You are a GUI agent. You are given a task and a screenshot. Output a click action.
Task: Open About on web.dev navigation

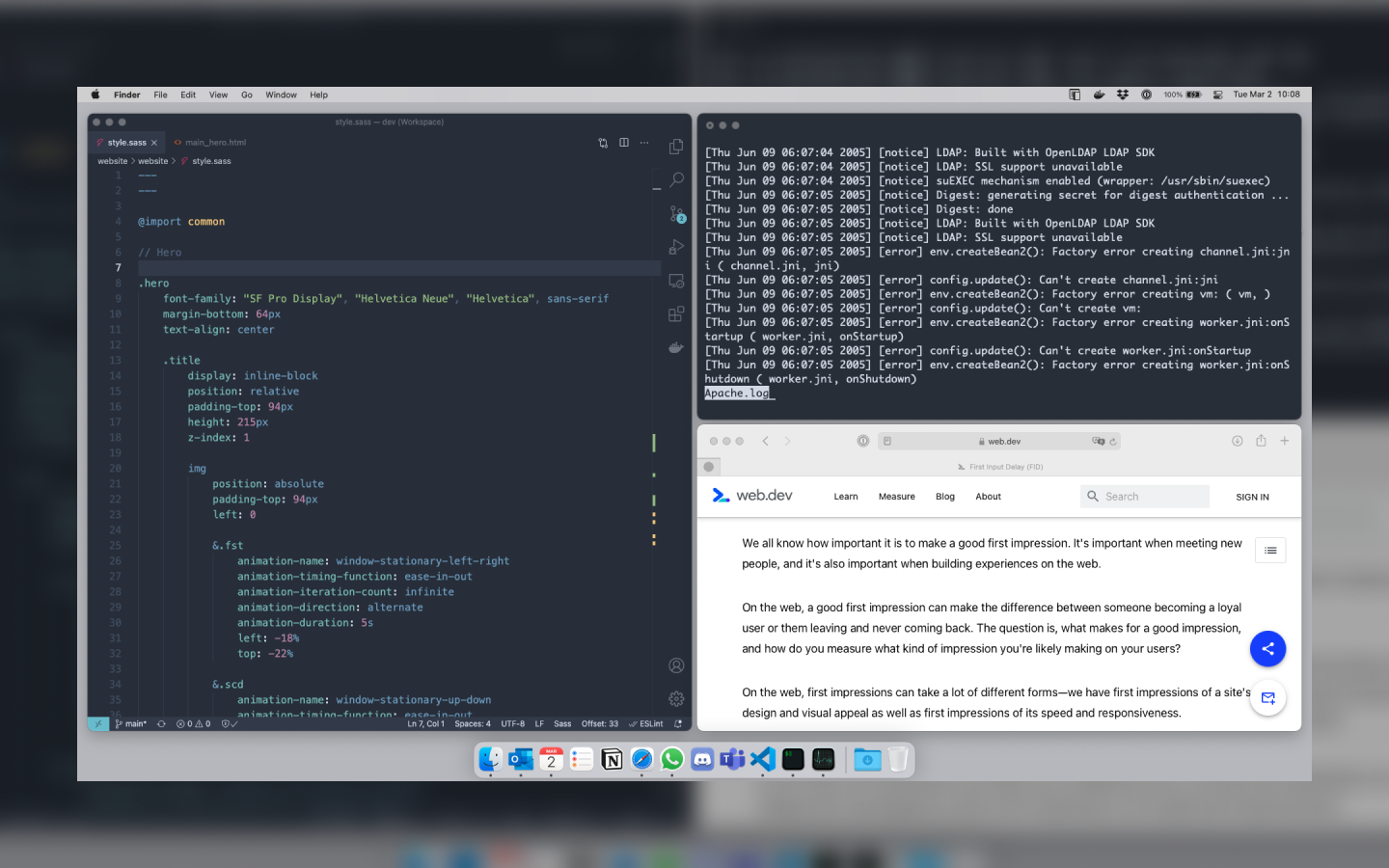pos(989,497)
